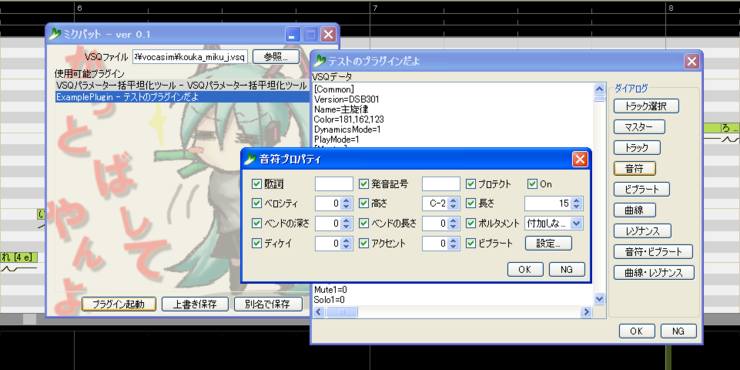
Task: Click the 別名で保存 button
Action: click(x=268, y=304)
